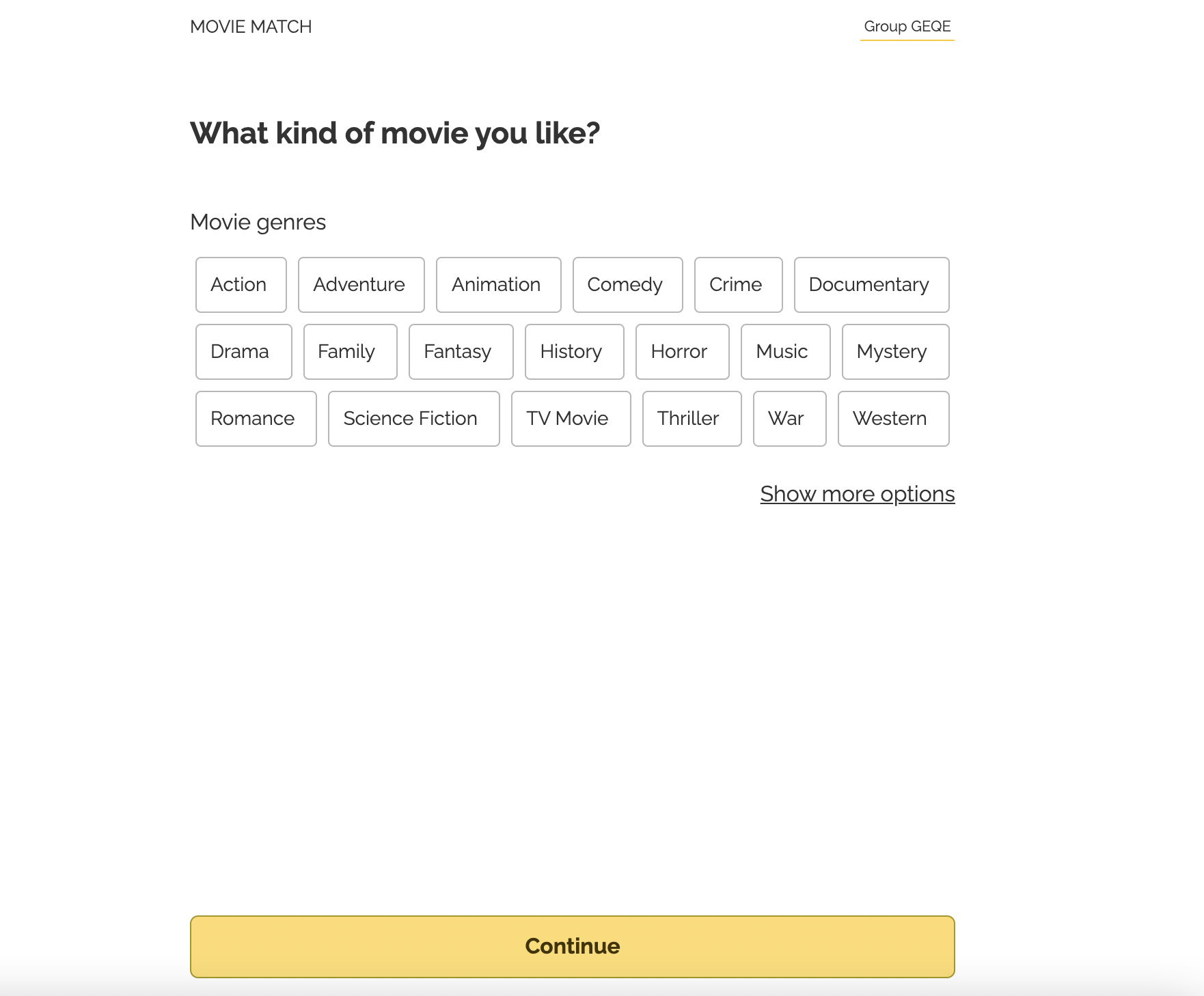
Task: Expand Show more options
Action: click(x=857, y=494)
